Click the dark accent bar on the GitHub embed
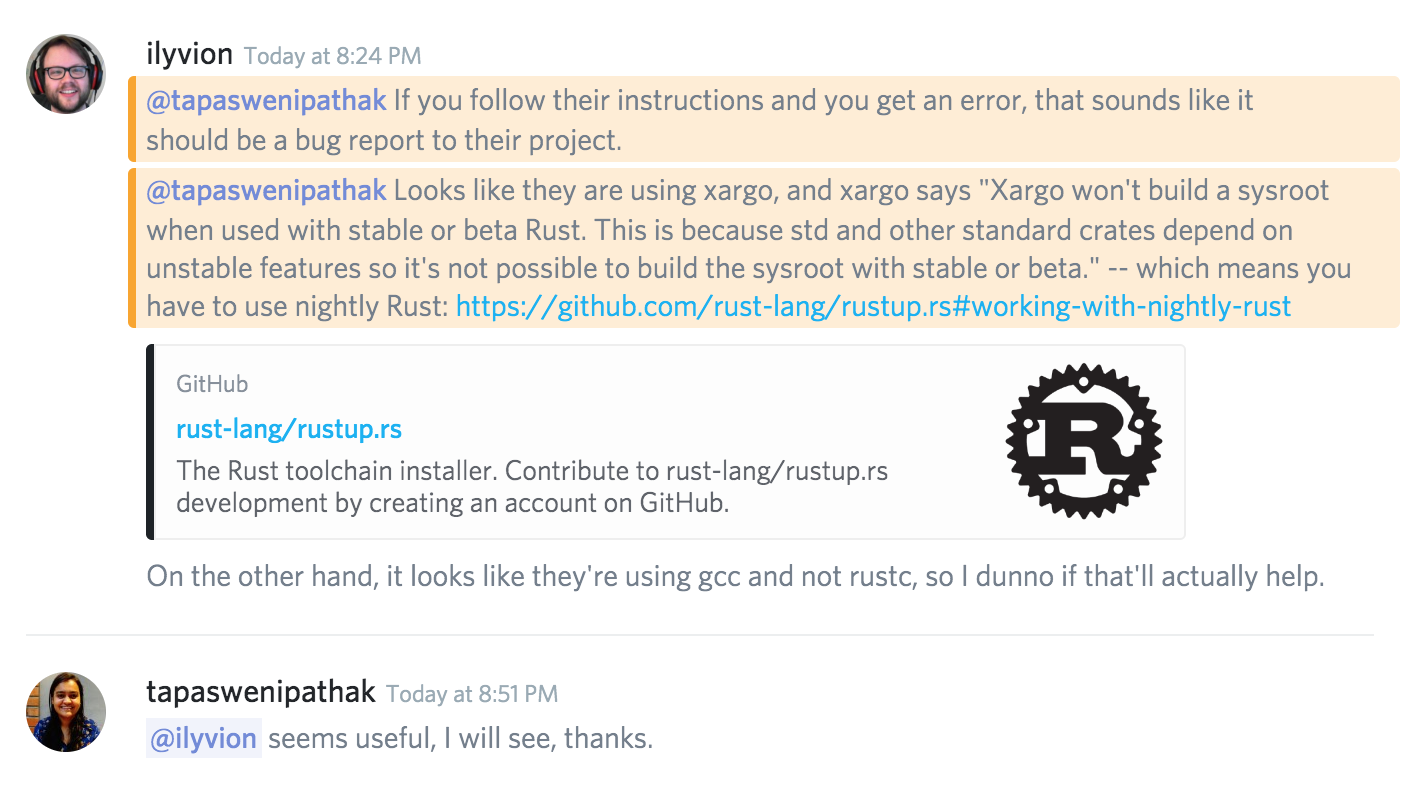The width and height of the screenshot is (1412, 792). click(150, 440)
